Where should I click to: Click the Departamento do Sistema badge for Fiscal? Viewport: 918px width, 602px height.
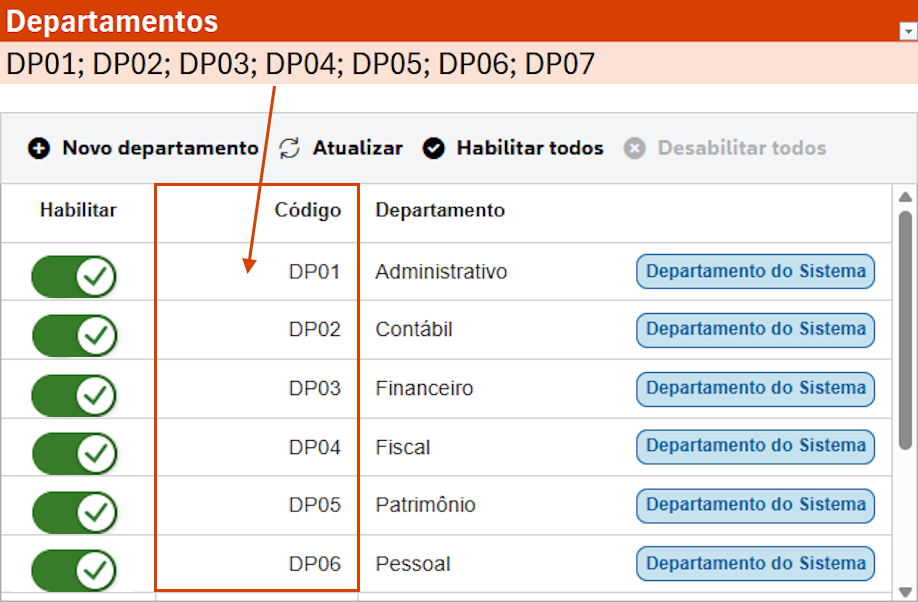click(x=755, y=447)
